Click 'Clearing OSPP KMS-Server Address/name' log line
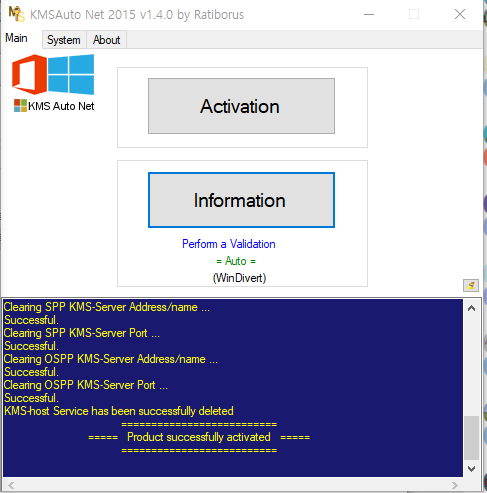The width and height of the screenshot is (487, 493). [x=111, y=359]
